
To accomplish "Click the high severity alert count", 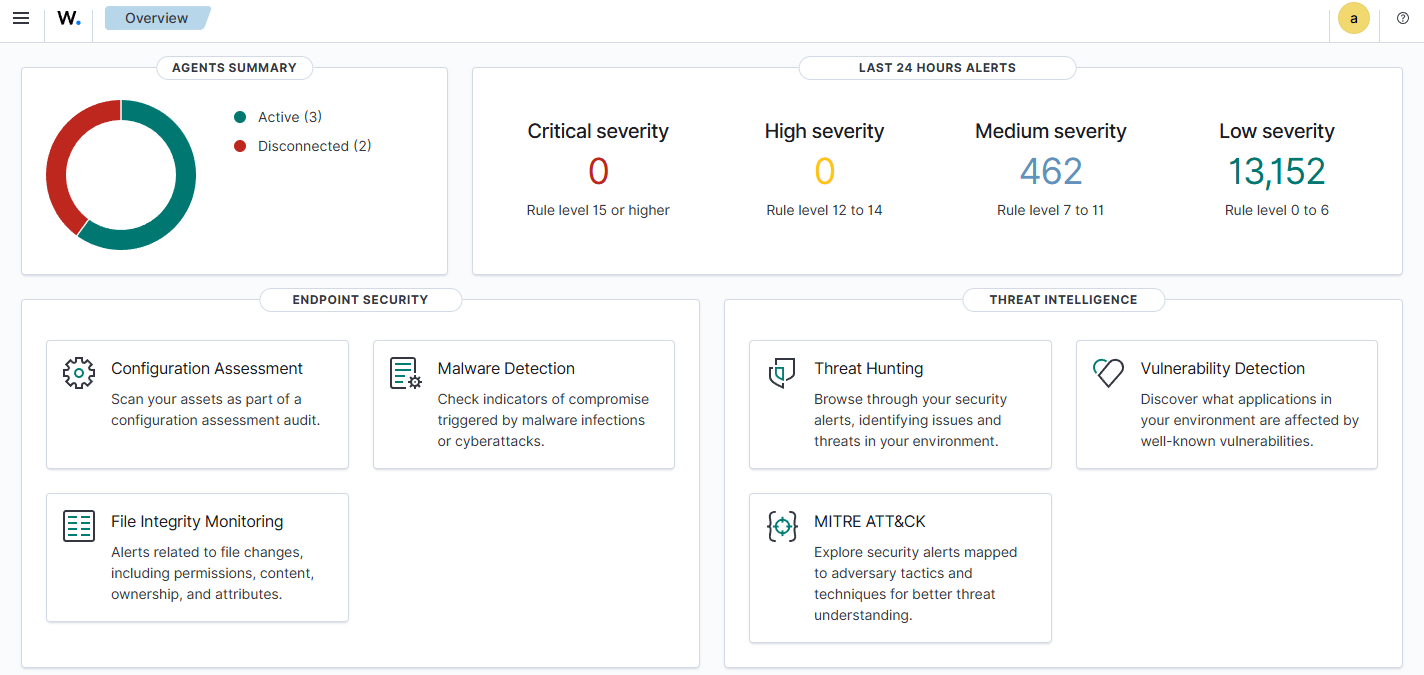I will click(x=824, y=172).
